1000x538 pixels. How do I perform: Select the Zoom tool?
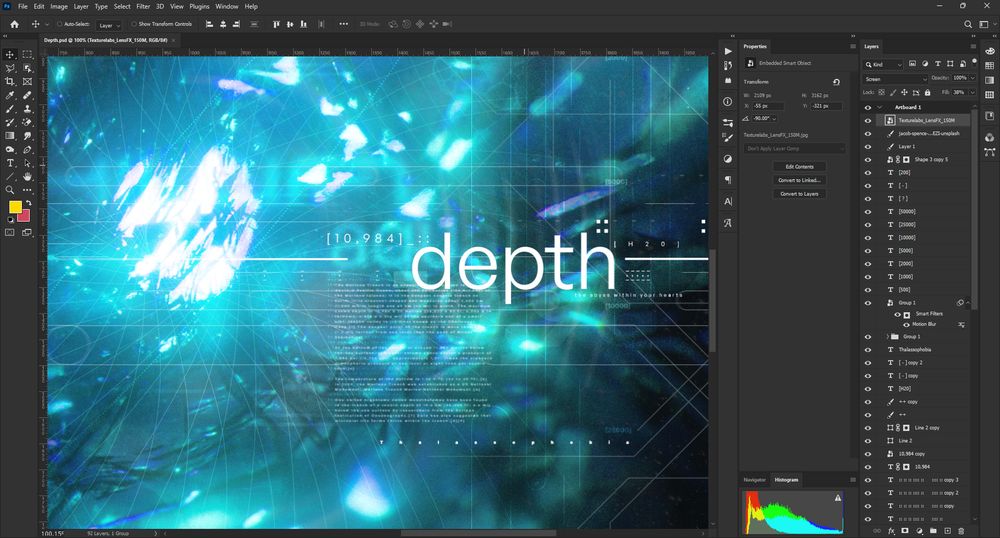coord(10,190)
